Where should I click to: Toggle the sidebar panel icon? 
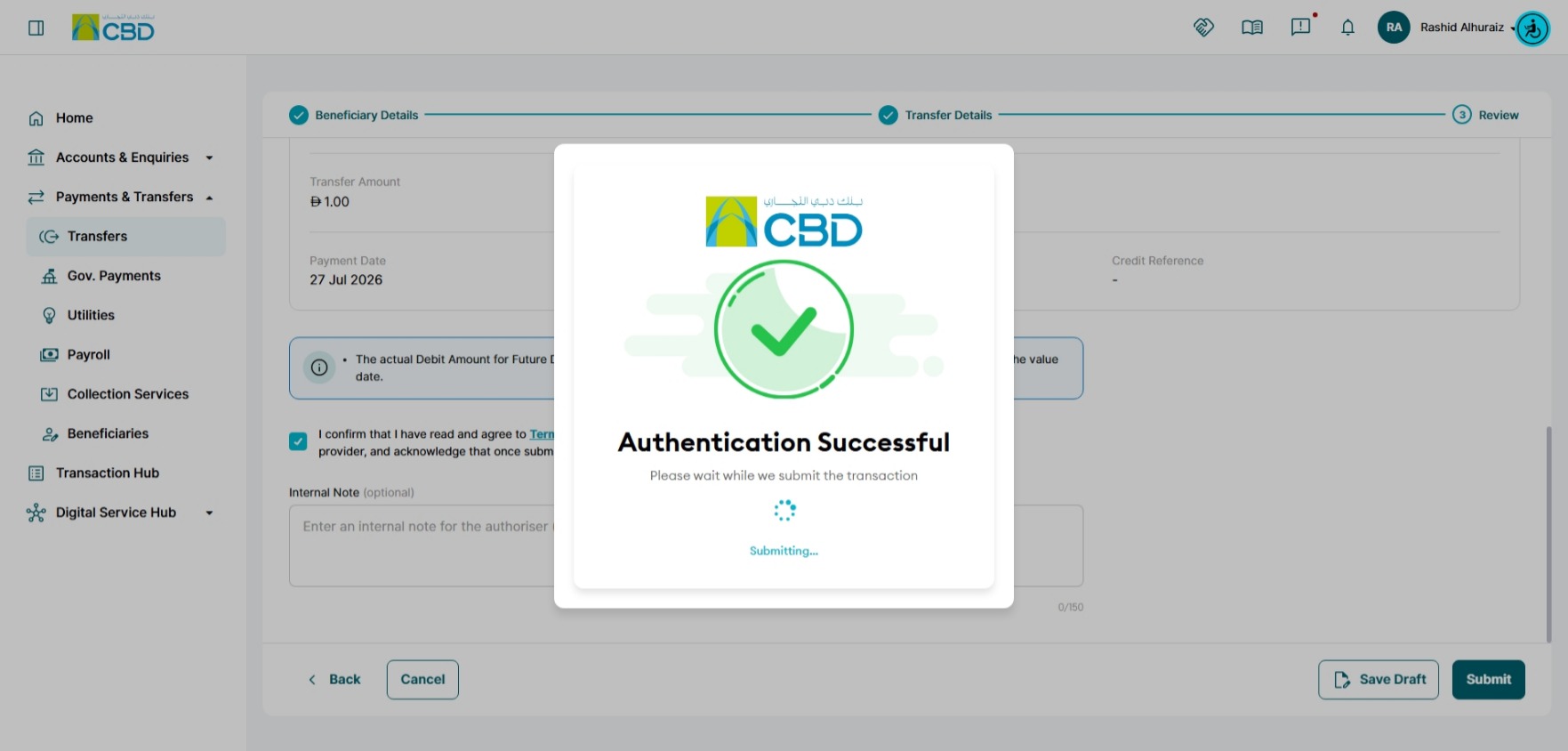point(36,28)
